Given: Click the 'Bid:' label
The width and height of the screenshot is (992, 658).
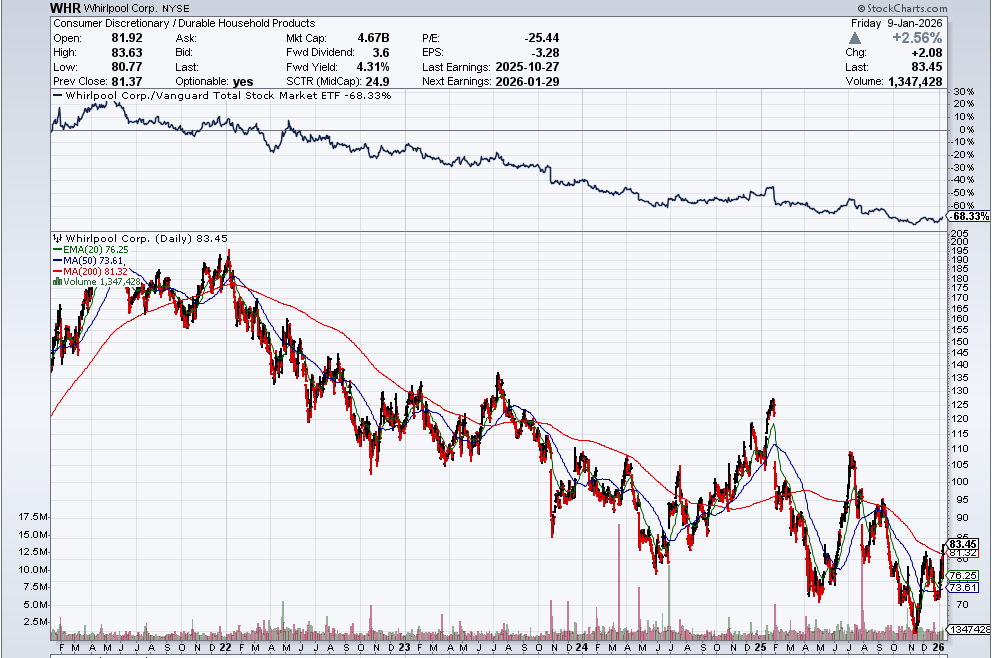Looking at the screenshot, I should [184, 53].
